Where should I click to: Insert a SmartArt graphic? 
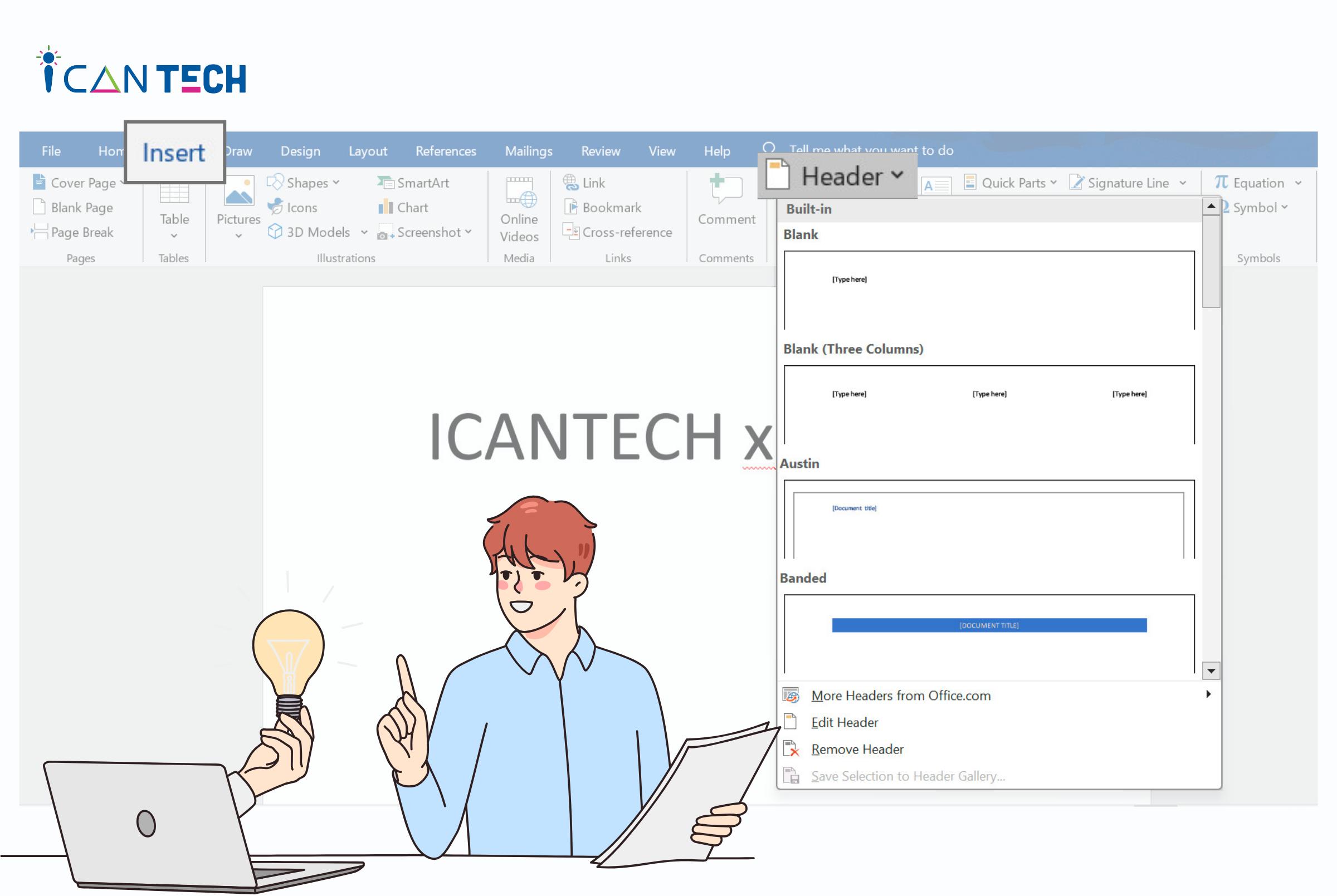pos(413,183)
